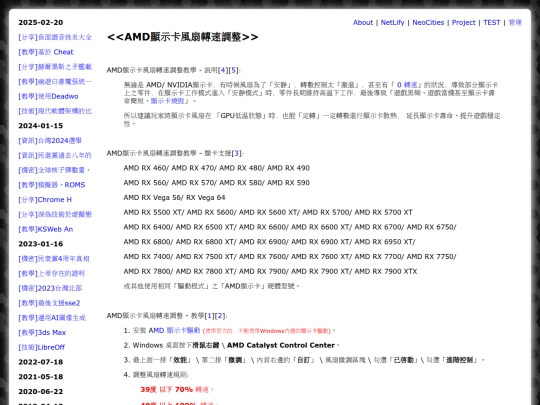This screenshot has height=405, width=540.
Task: Click the bold text AMD Catalyst Control Center
Action: point(281,345)
